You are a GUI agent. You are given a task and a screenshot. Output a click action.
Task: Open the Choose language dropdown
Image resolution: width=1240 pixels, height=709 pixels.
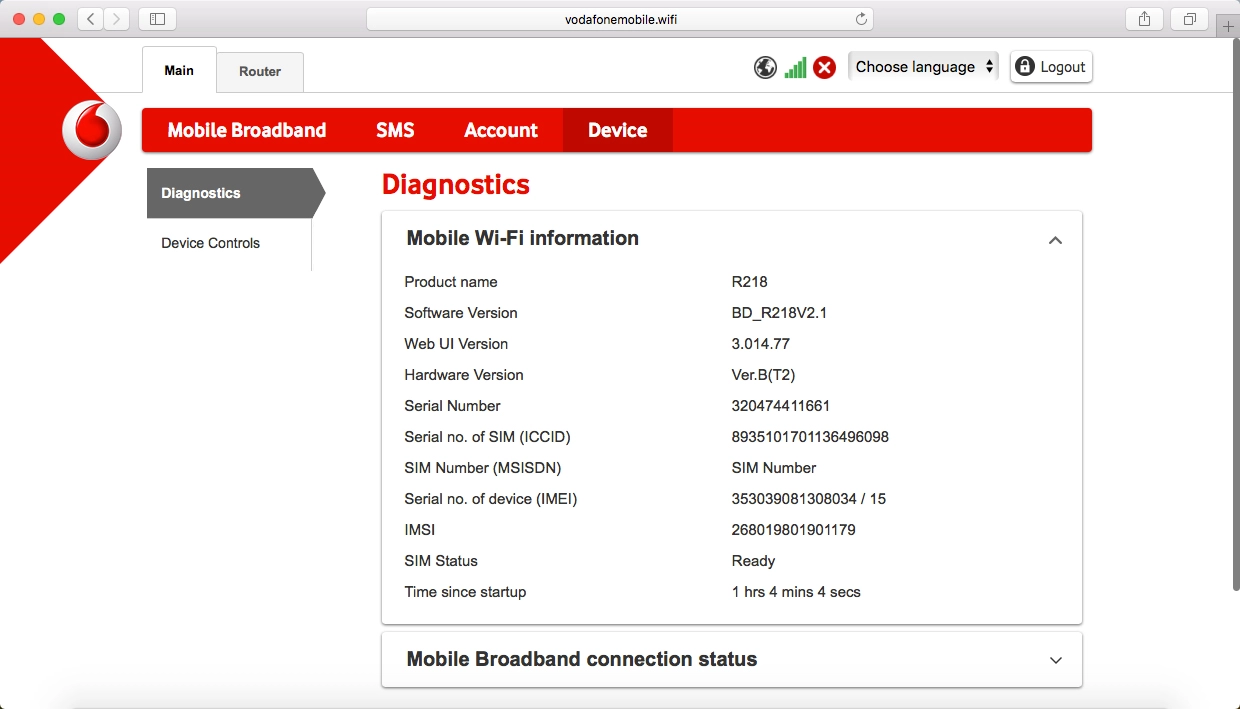click(922, 66)
